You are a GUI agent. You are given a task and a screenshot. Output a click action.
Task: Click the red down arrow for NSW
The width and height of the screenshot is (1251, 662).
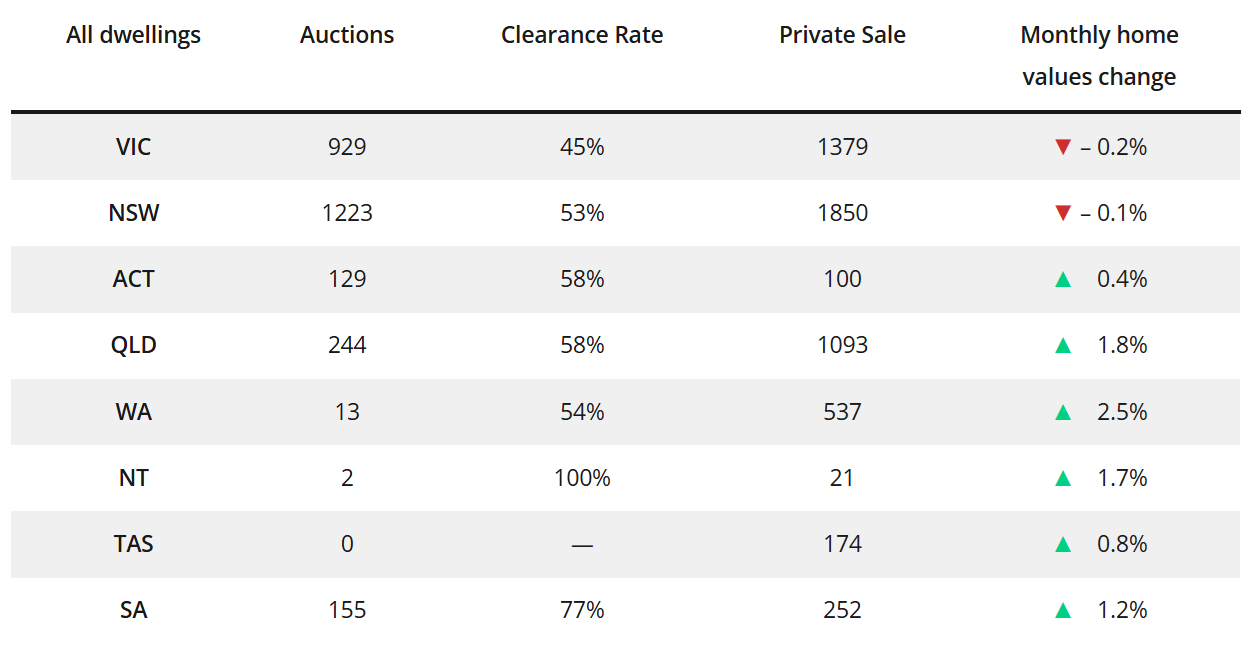click(1063, 213)
